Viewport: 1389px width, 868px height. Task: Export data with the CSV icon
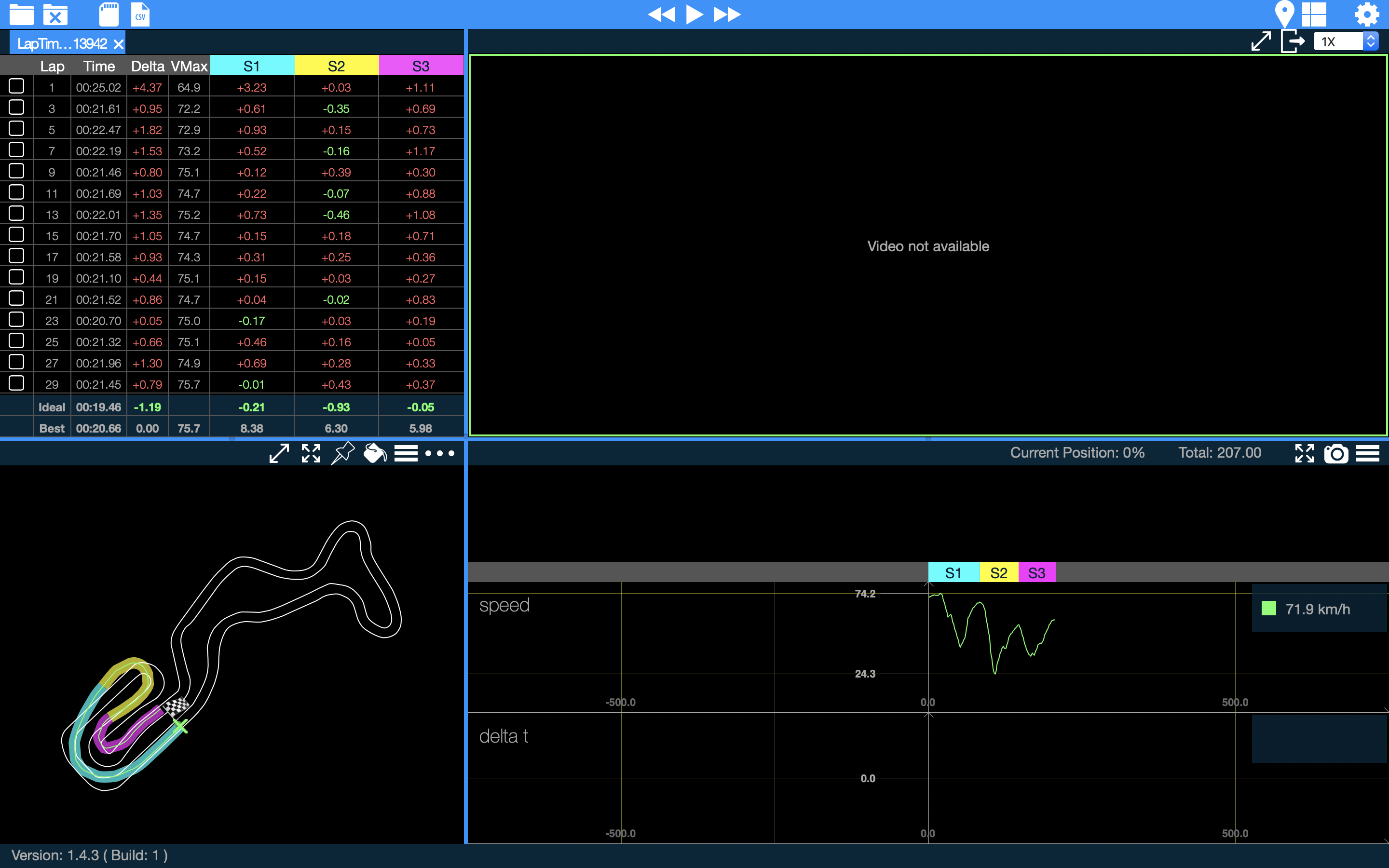click(140, 14)
